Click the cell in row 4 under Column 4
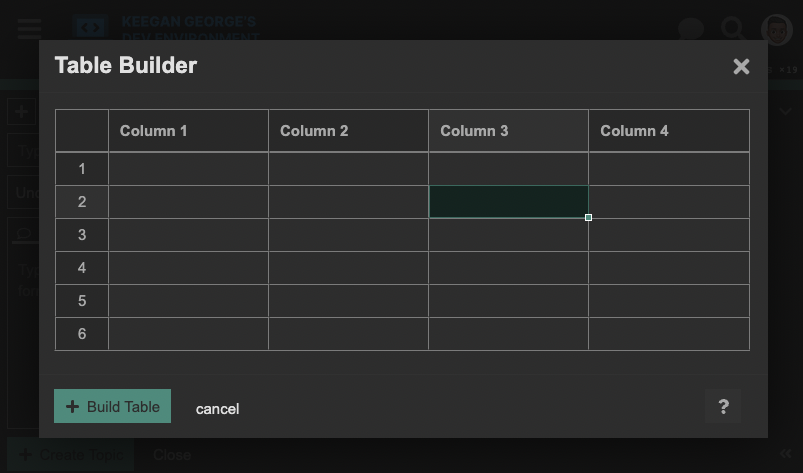 pyautogui.click(x=669, y=268)
